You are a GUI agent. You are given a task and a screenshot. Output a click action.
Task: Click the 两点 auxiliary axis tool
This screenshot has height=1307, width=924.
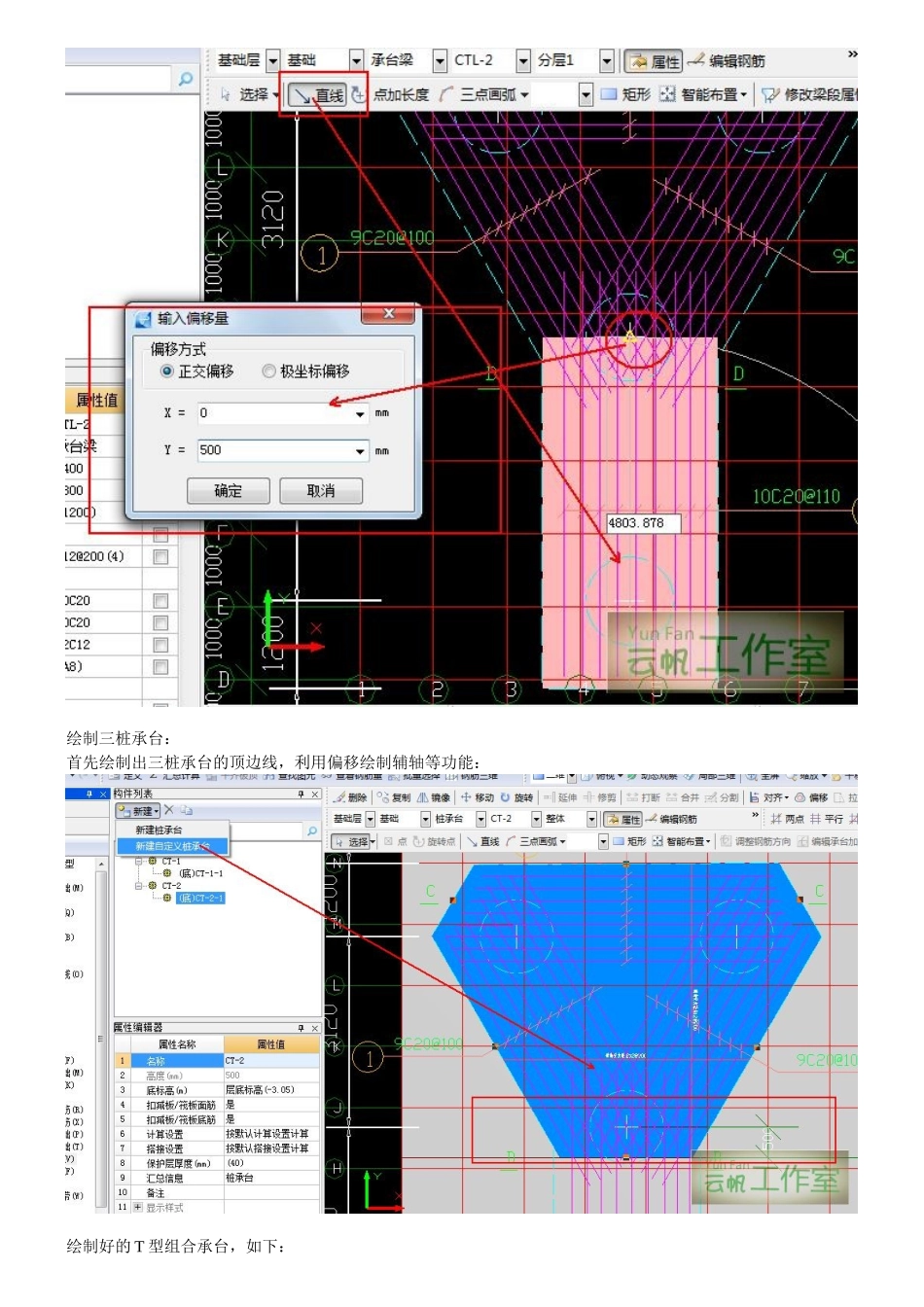point(788,819)
